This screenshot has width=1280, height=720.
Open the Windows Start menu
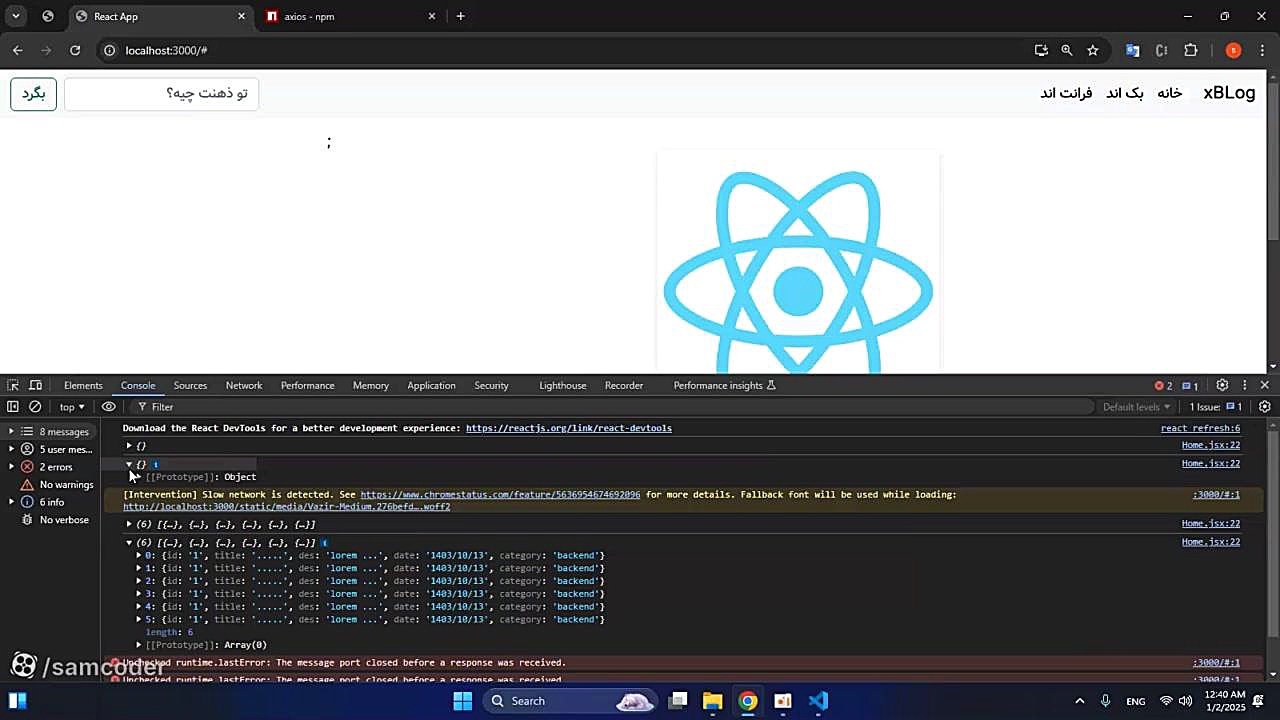point(462,701)
